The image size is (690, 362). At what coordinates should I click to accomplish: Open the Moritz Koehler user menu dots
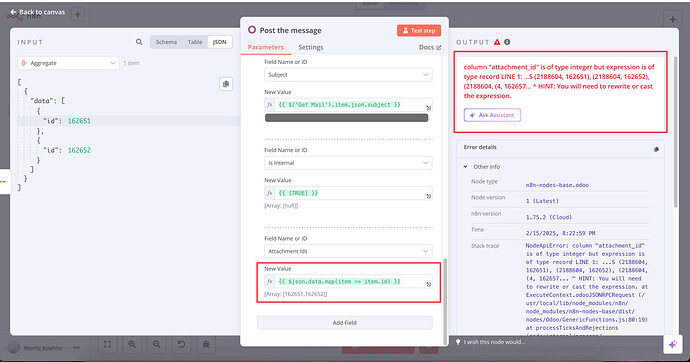77,347
